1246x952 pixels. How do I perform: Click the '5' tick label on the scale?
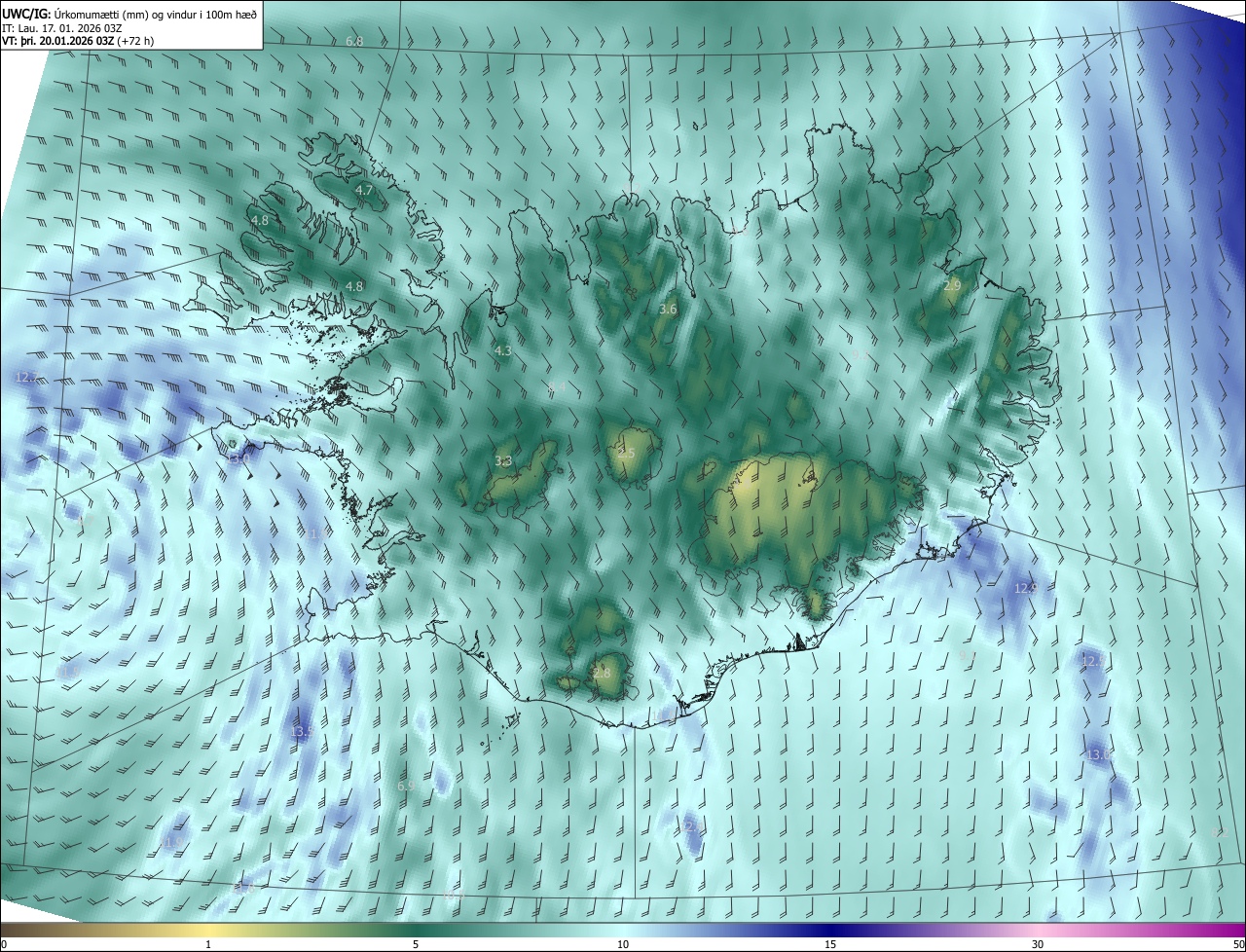(x=416, y=945)
